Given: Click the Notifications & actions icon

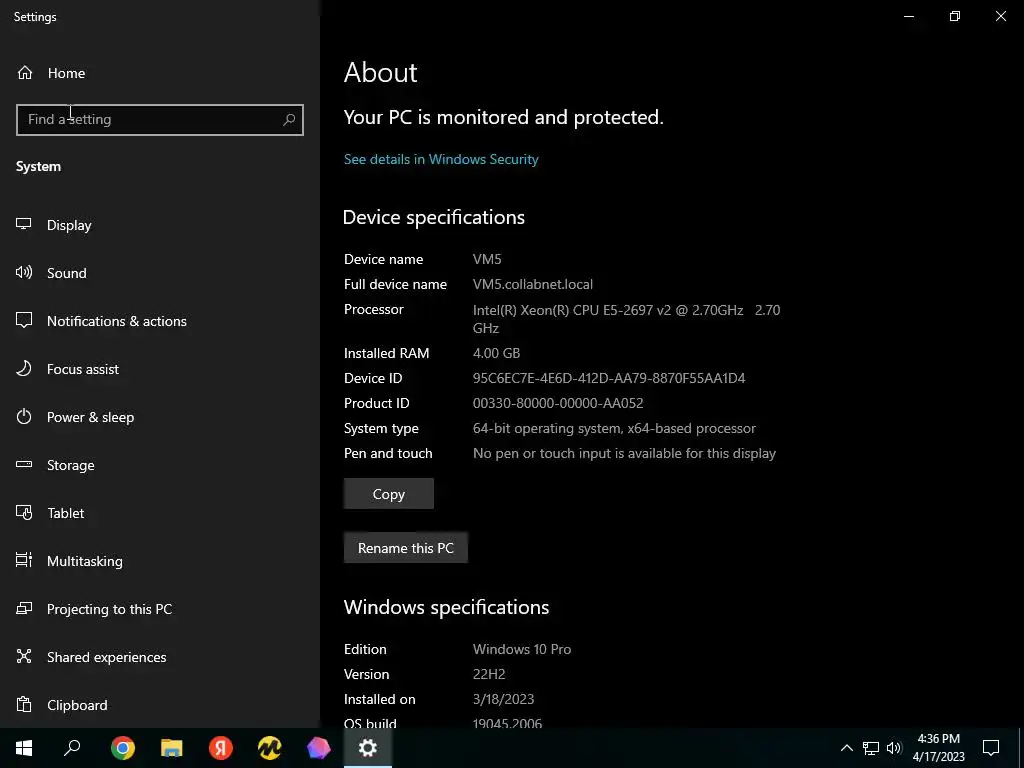Looking at the screenshot, I should pos(24,320).
